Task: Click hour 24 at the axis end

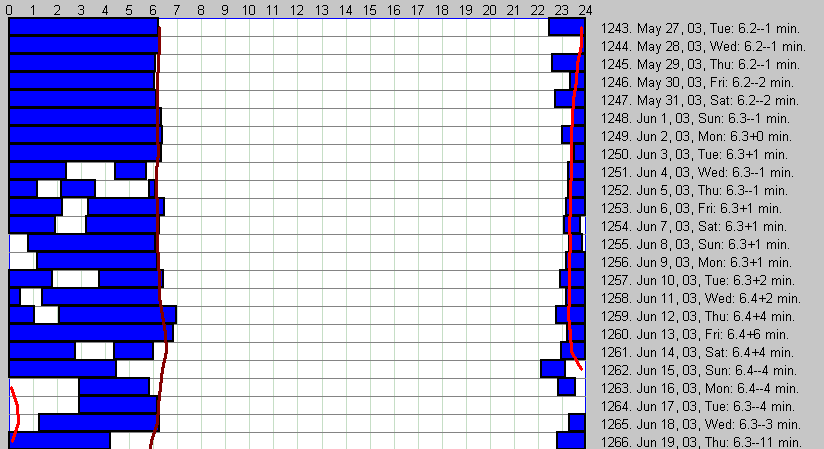Action: [x=585, y=9]
